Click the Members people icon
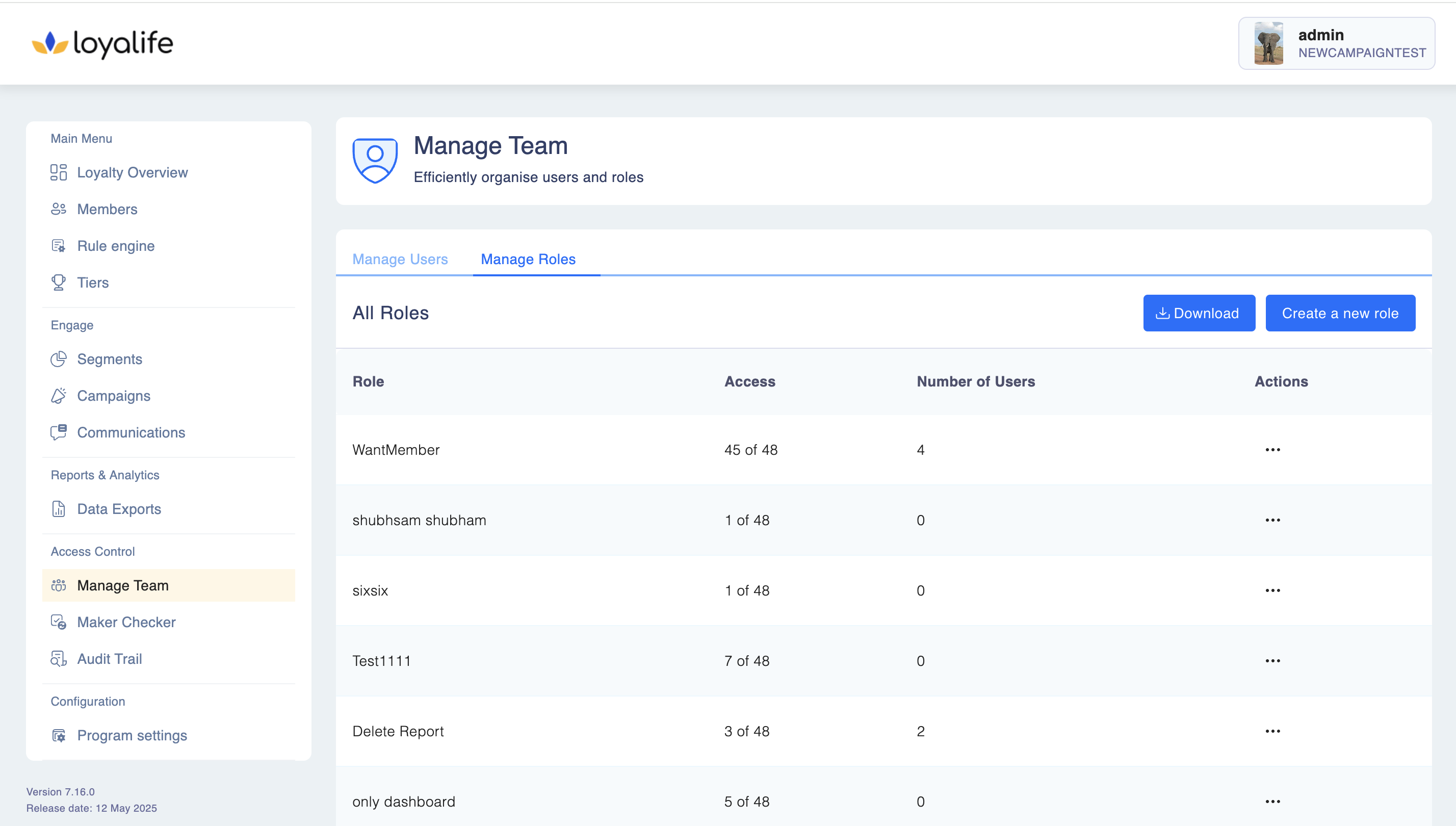 click(x=59, y=209)
